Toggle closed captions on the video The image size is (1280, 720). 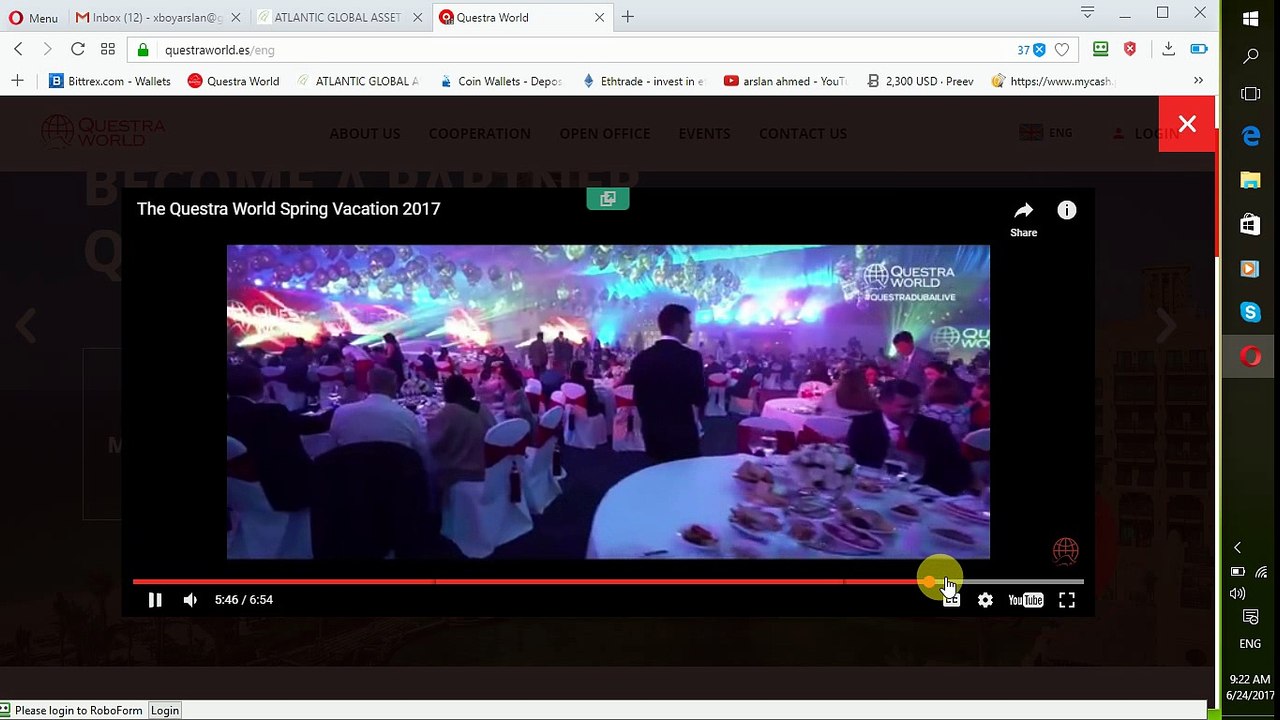click(951, 600)
